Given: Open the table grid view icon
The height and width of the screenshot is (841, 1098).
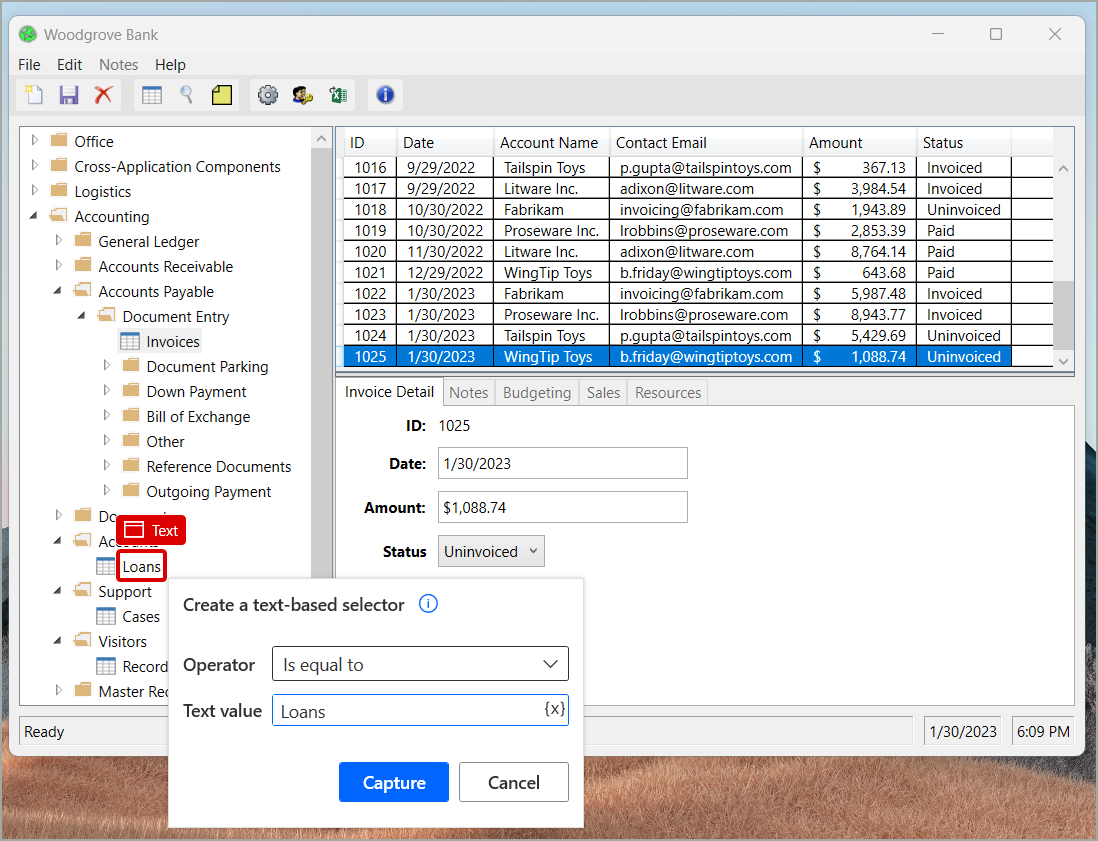Looking at the screenshot, I should (x=152, y=94).
